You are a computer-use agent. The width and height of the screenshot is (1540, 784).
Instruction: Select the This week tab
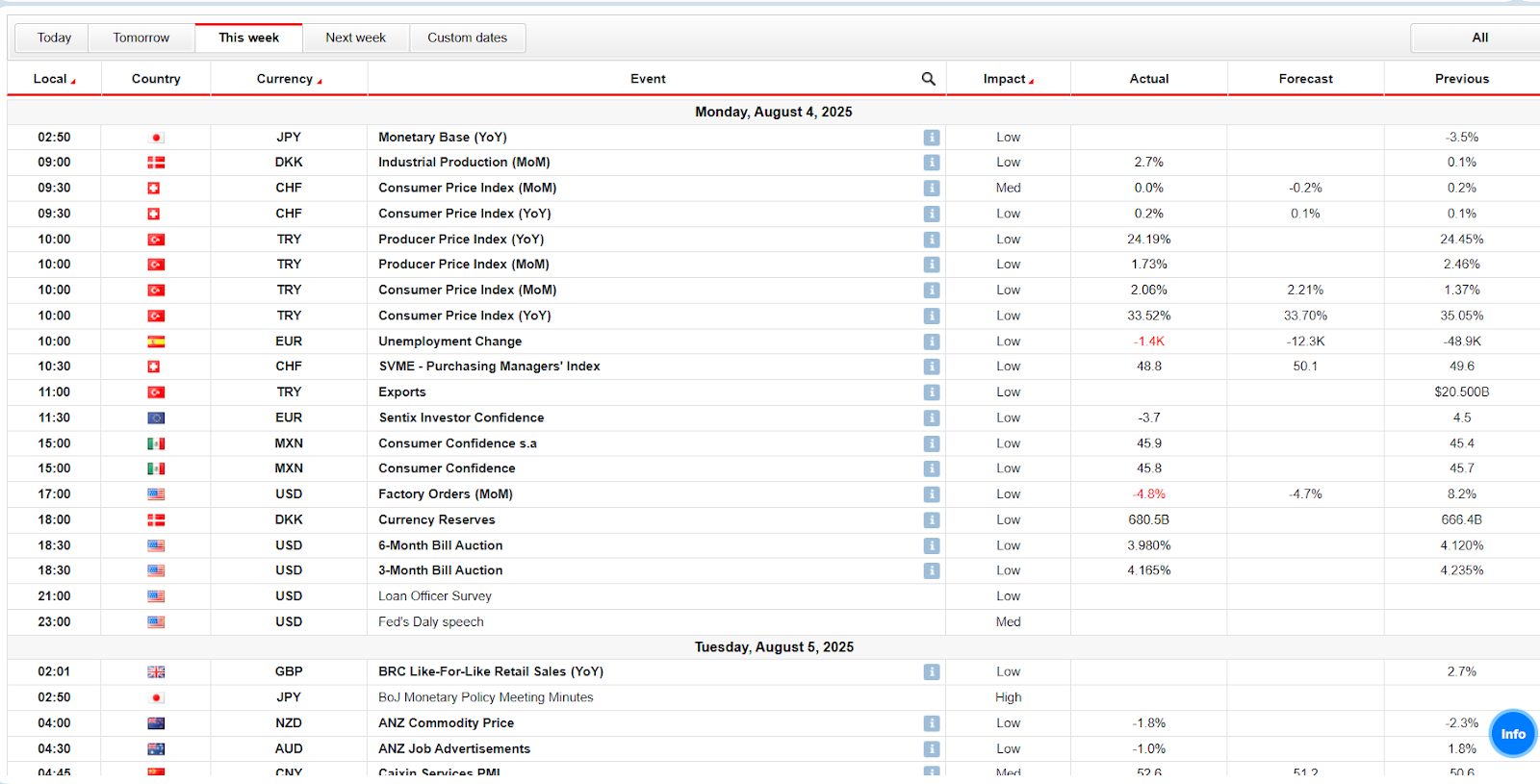pyautogui.click(x=248, y=38)
